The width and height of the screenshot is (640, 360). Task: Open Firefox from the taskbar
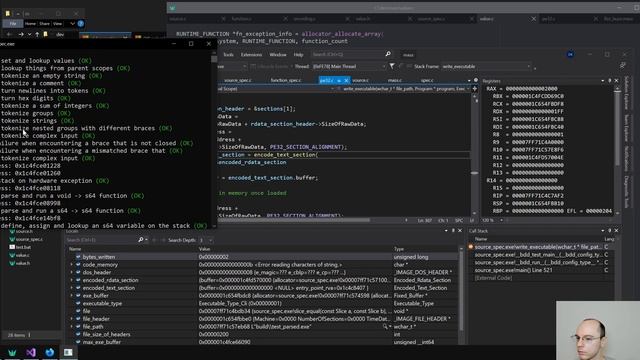(x=50, y=352)
